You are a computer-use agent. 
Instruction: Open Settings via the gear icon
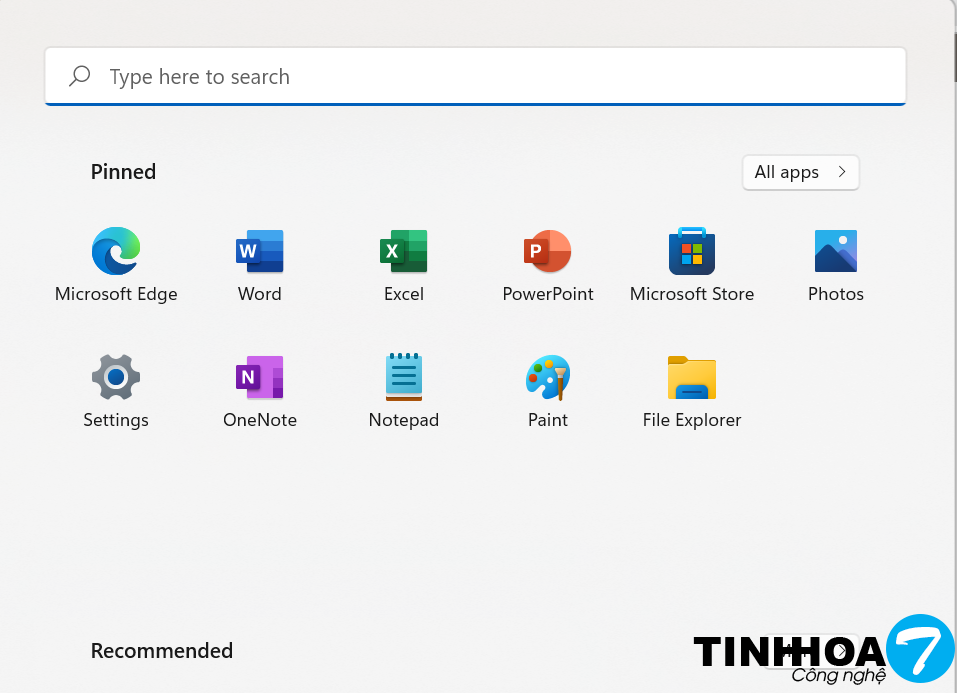tap(116, 377)
